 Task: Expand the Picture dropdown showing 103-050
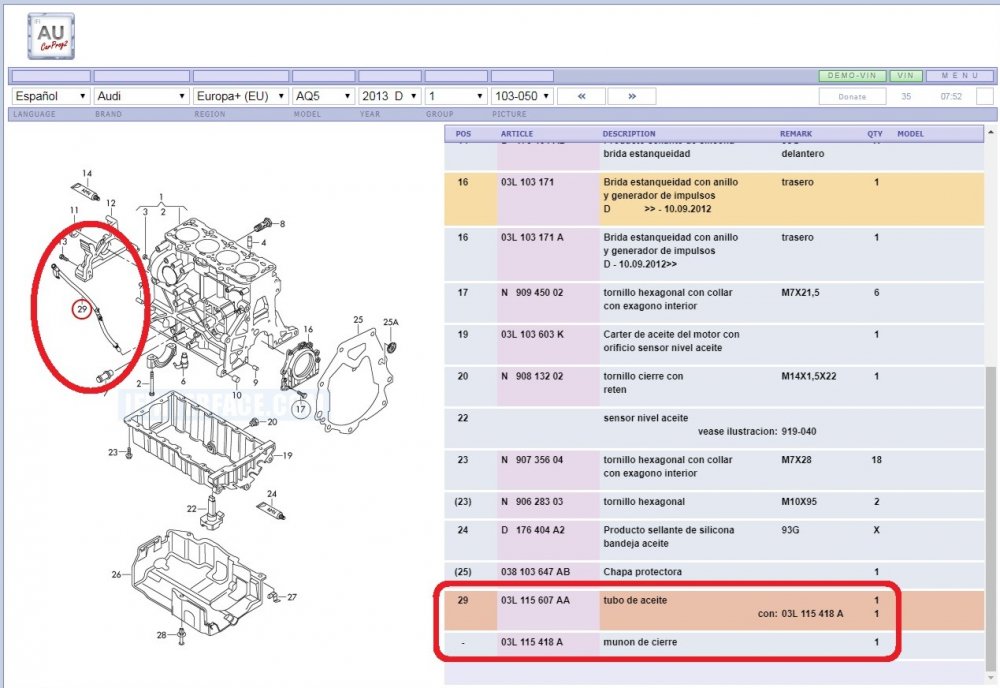tap(522, 96)
